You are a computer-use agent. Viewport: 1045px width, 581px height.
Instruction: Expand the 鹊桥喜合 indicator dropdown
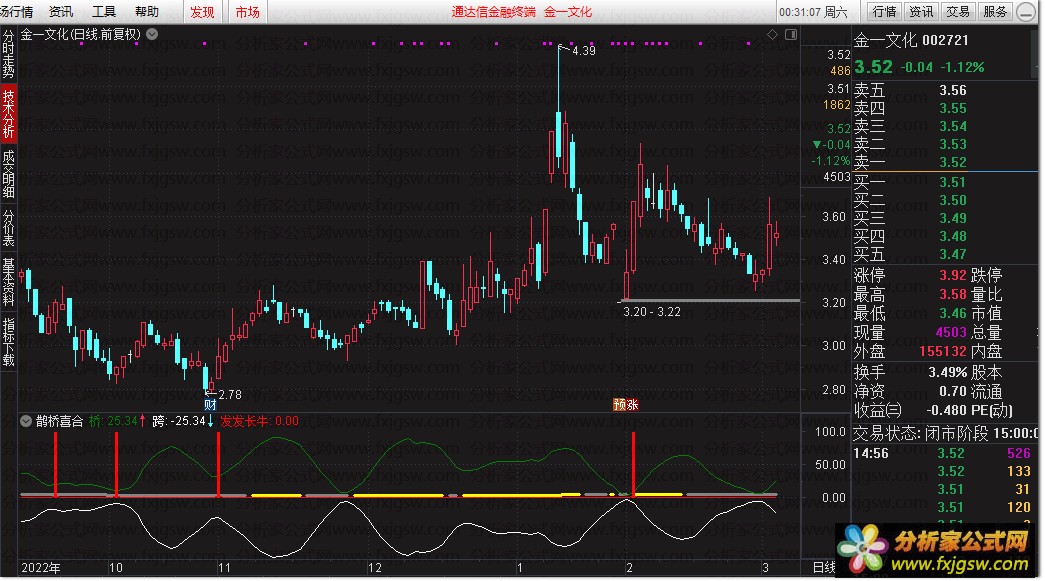[25, 421]
